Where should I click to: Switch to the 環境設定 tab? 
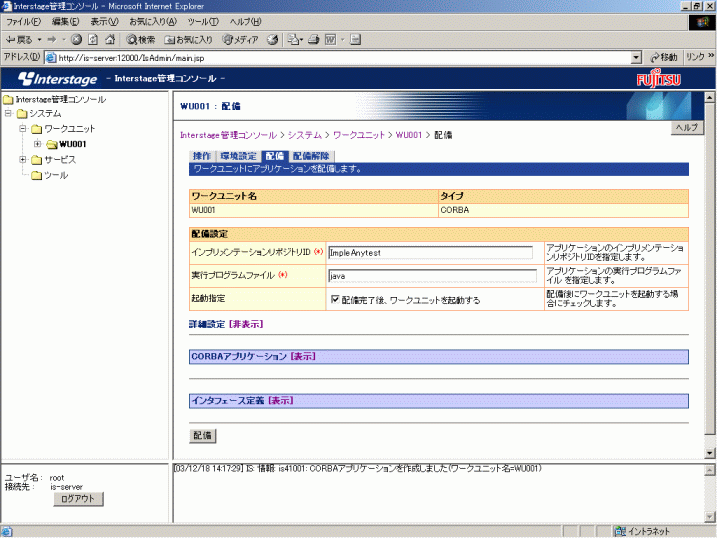click(x=238, y=156)
